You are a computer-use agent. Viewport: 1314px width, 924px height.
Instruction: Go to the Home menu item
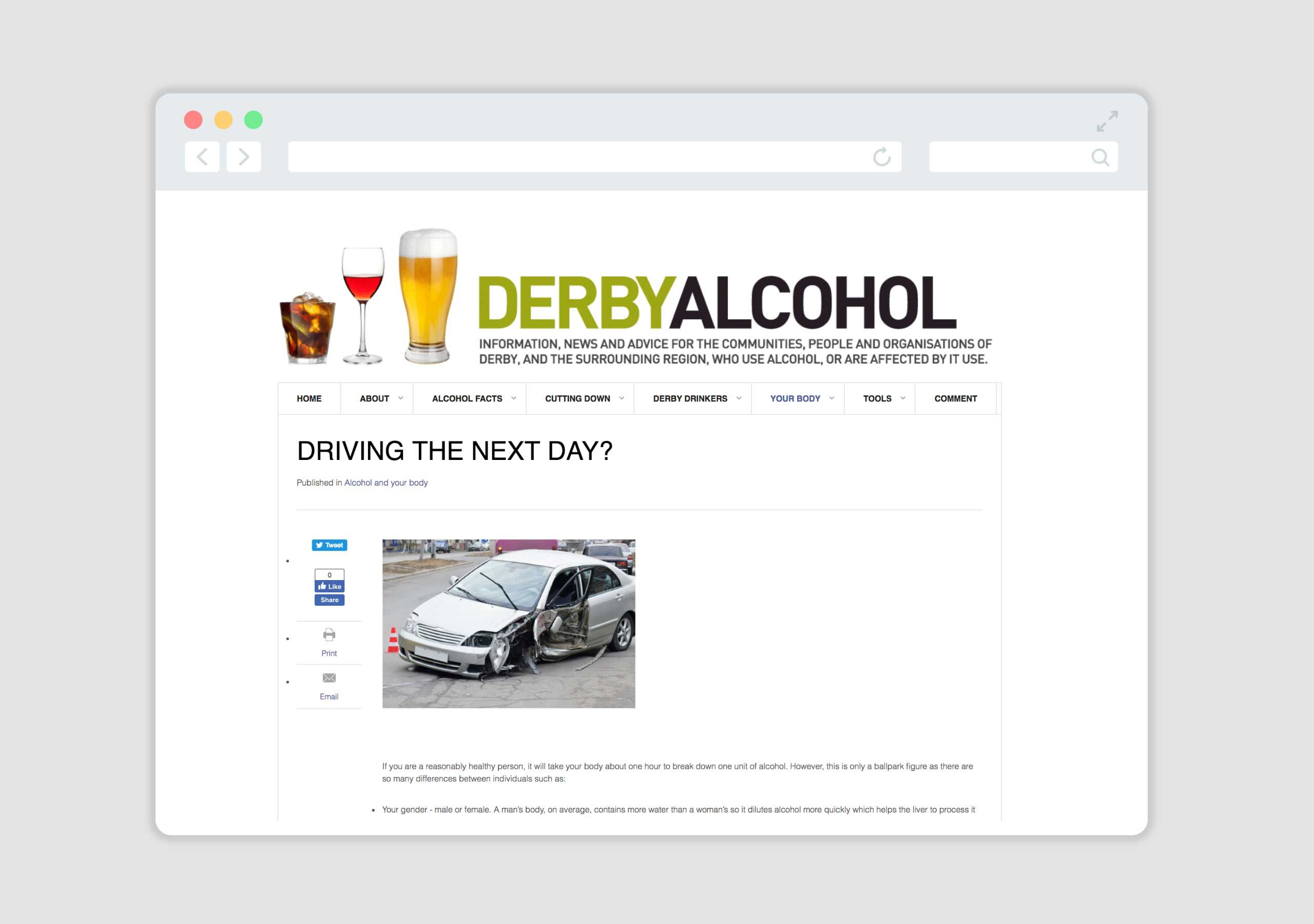pyautogui.click(x=309, y=398)
